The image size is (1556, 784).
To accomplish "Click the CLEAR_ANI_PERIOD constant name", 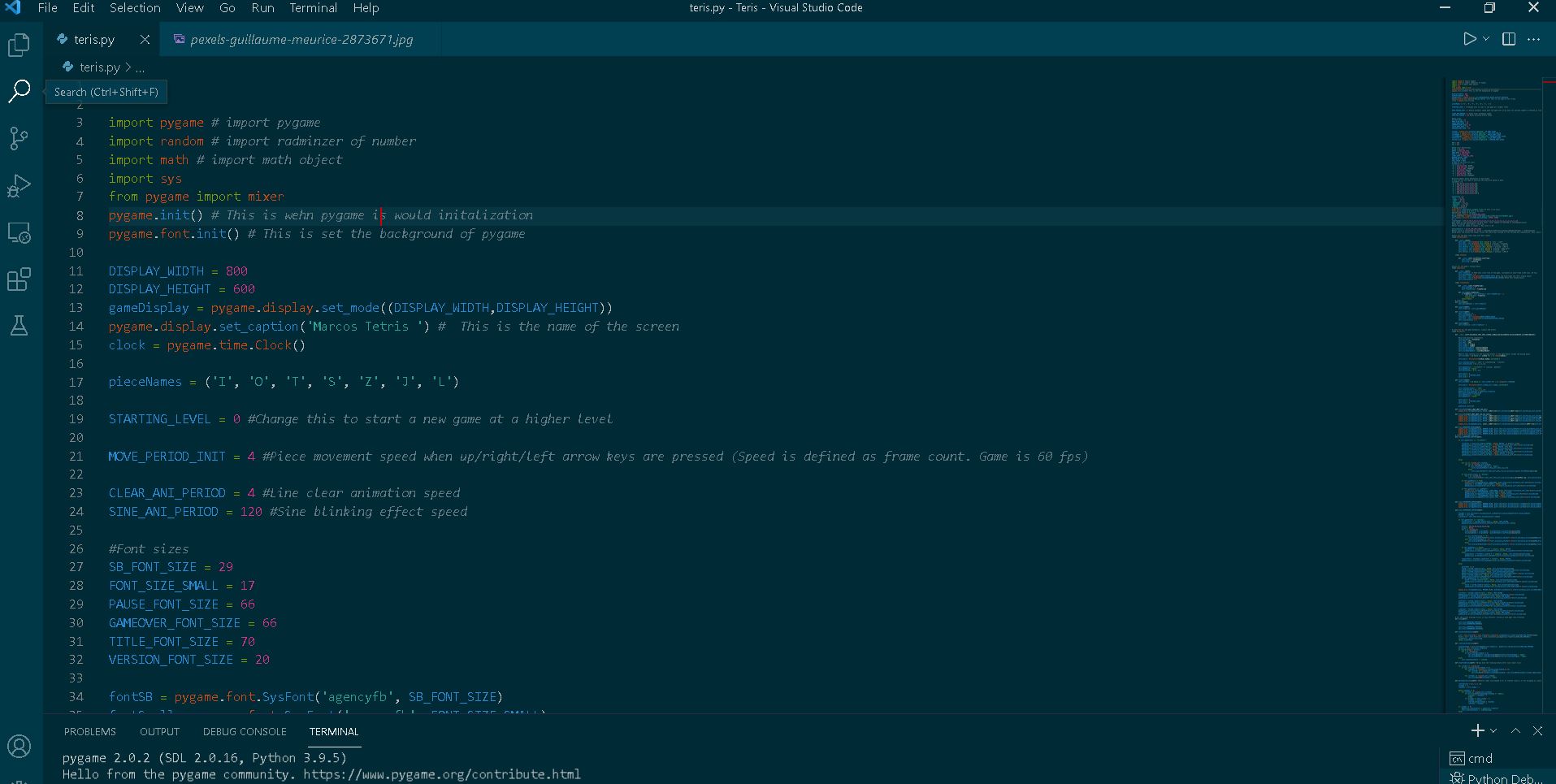I will pos(167,493).
